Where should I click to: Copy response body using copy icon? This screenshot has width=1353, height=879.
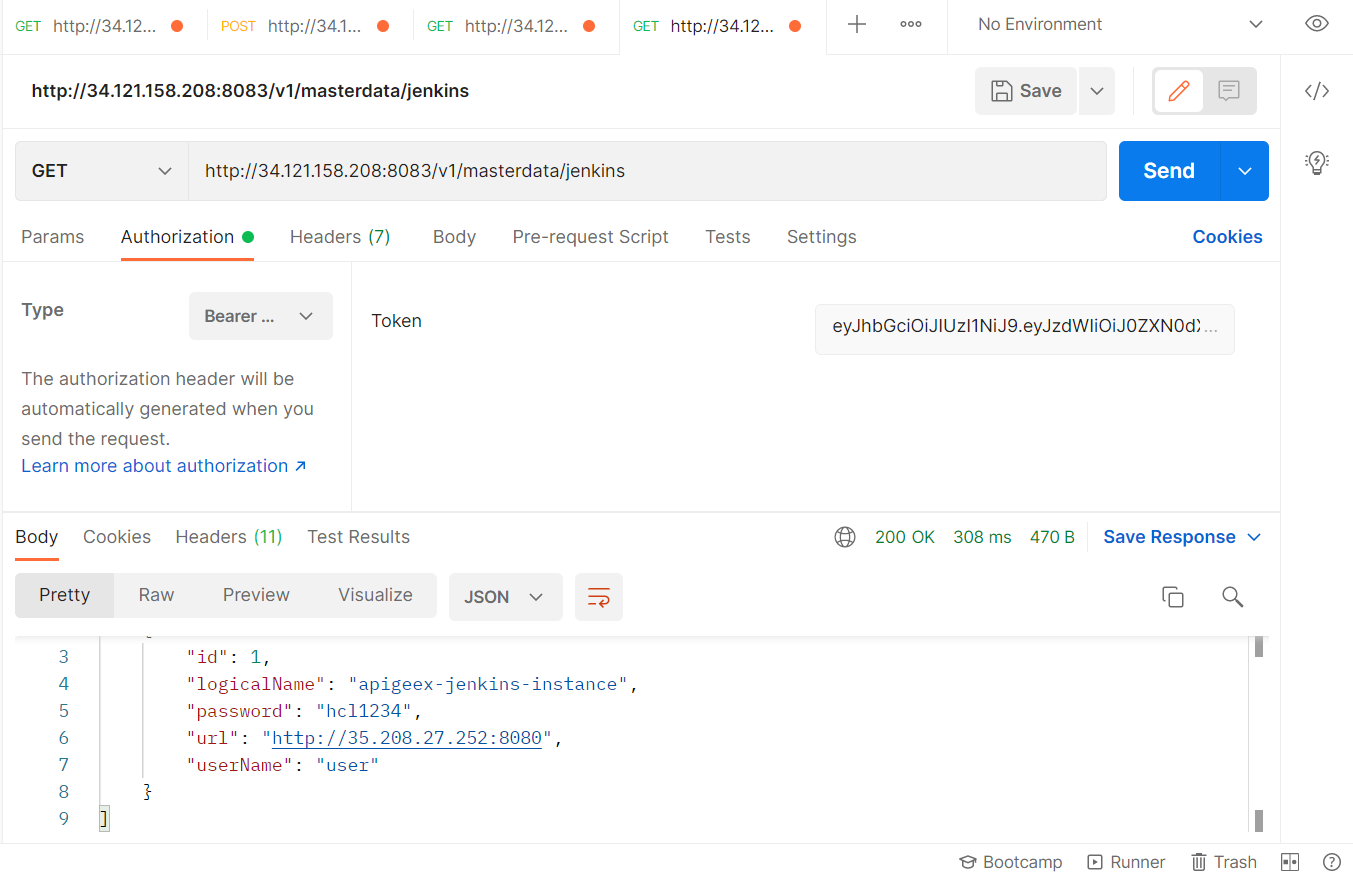pos(1173,597)
